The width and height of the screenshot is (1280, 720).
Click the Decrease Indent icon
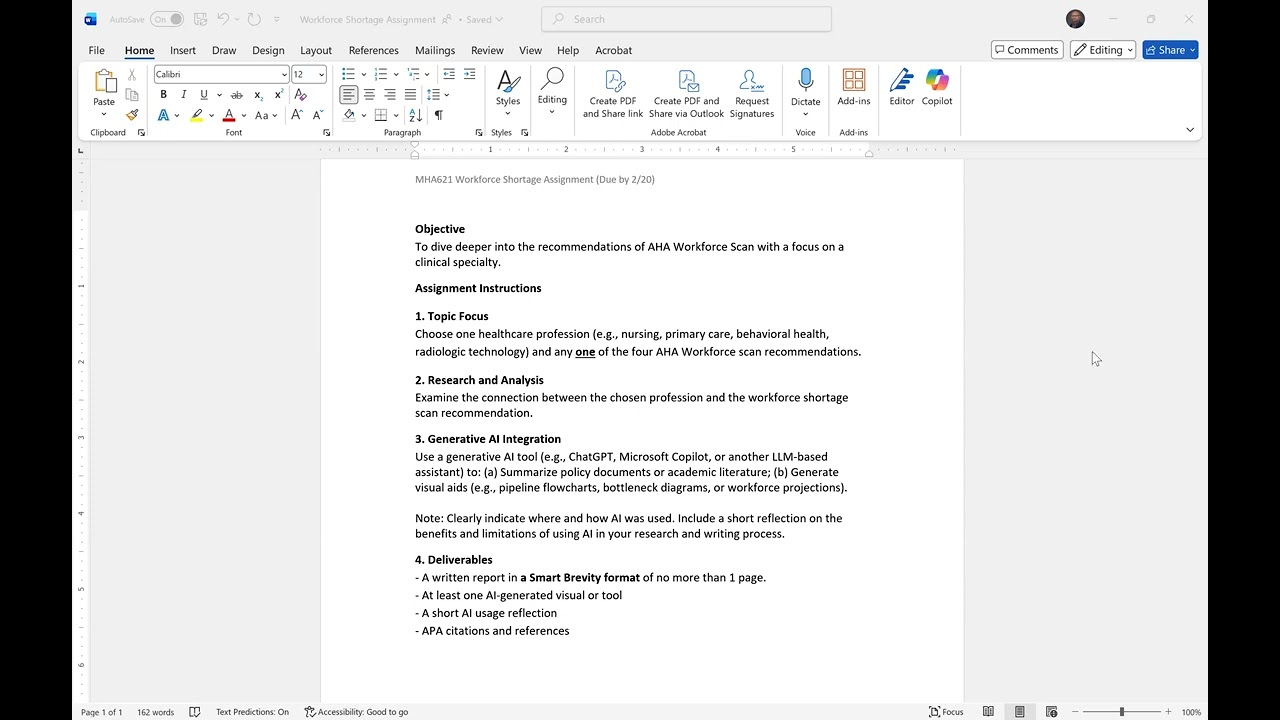tap(449, 74)
